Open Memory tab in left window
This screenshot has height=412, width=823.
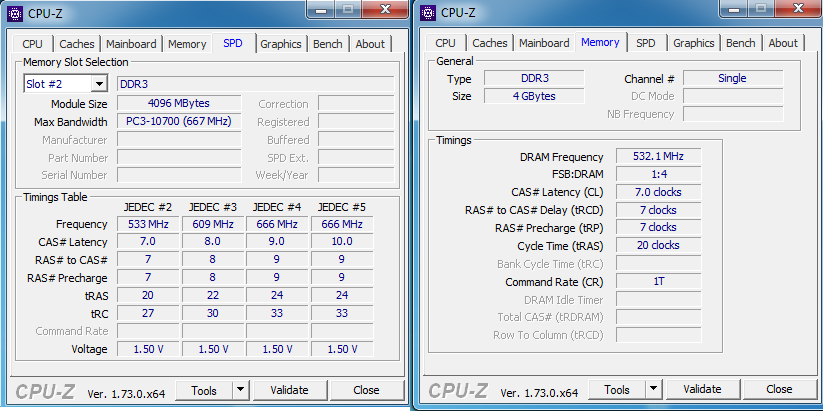[187, 44]
